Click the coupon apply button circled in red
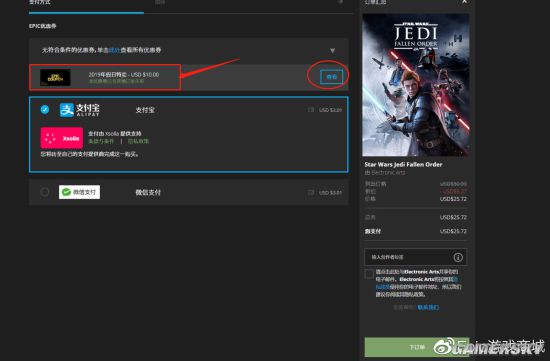The height and width of the screenshot is (361, 550). point(331,77)
